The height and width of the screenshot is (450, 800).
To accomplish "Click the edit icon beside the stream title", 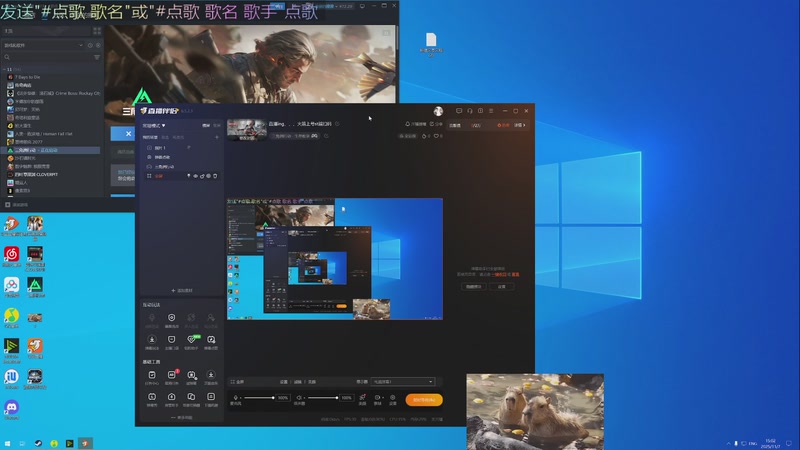I will [x=337, y=123].
